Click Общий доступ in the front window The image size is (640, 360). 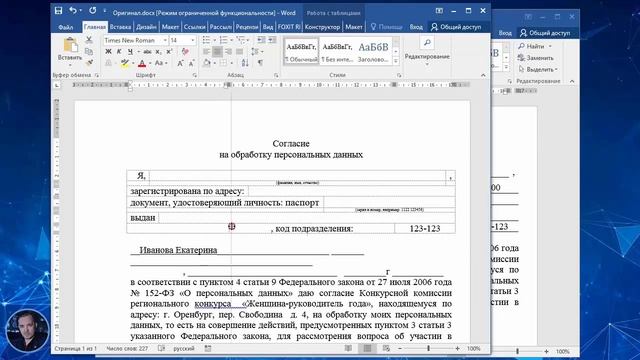coord(456,27)
